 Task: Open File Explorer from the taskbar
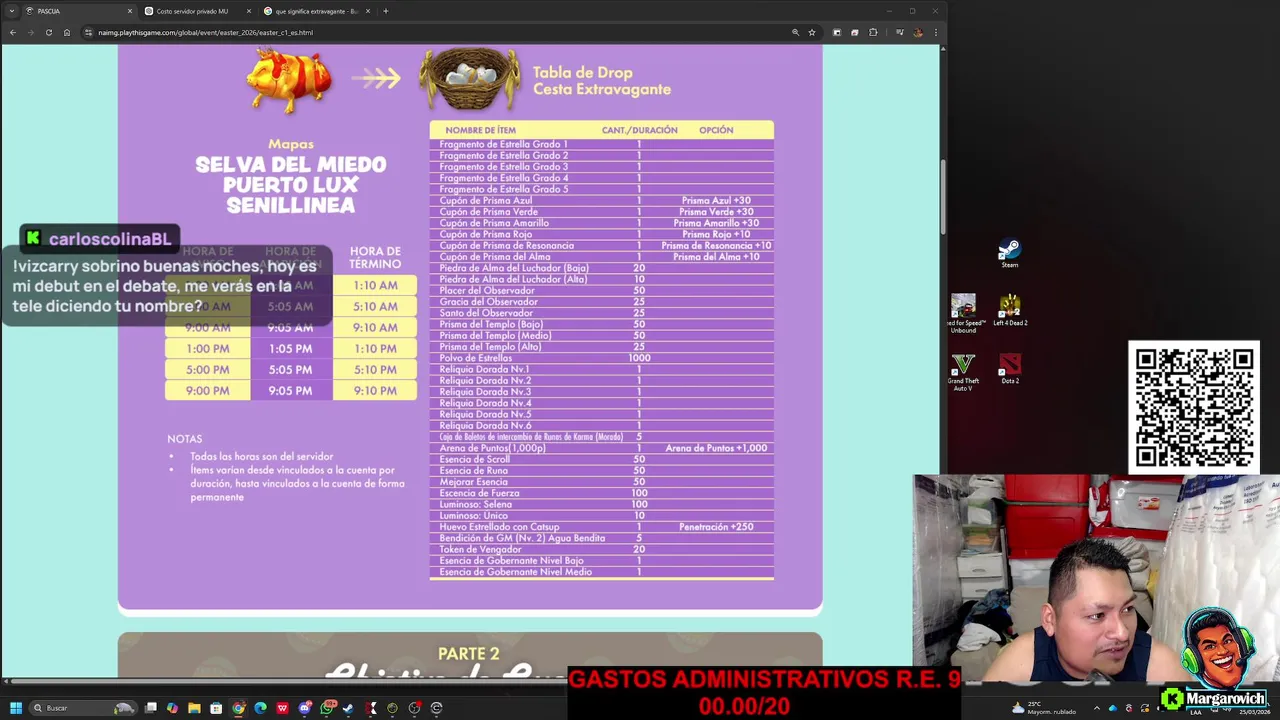click(194, 708)
